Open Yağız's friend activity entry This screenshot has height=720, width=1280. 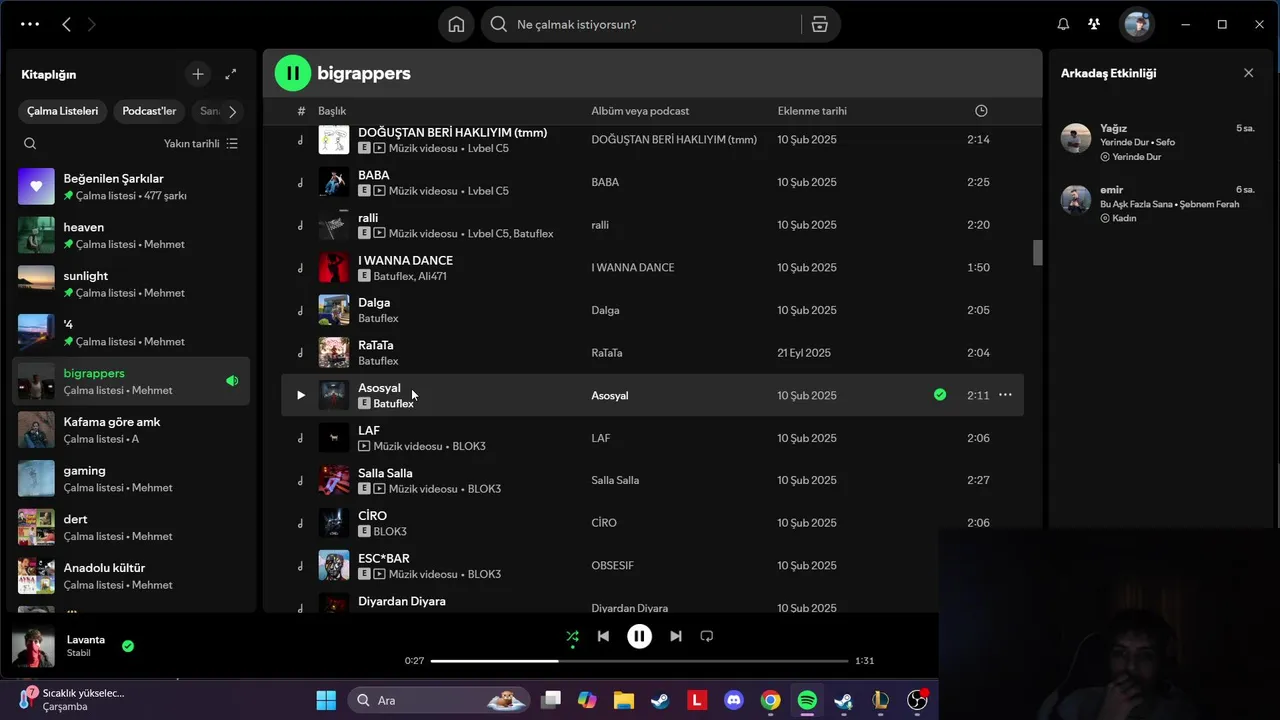pos(1158,141)
